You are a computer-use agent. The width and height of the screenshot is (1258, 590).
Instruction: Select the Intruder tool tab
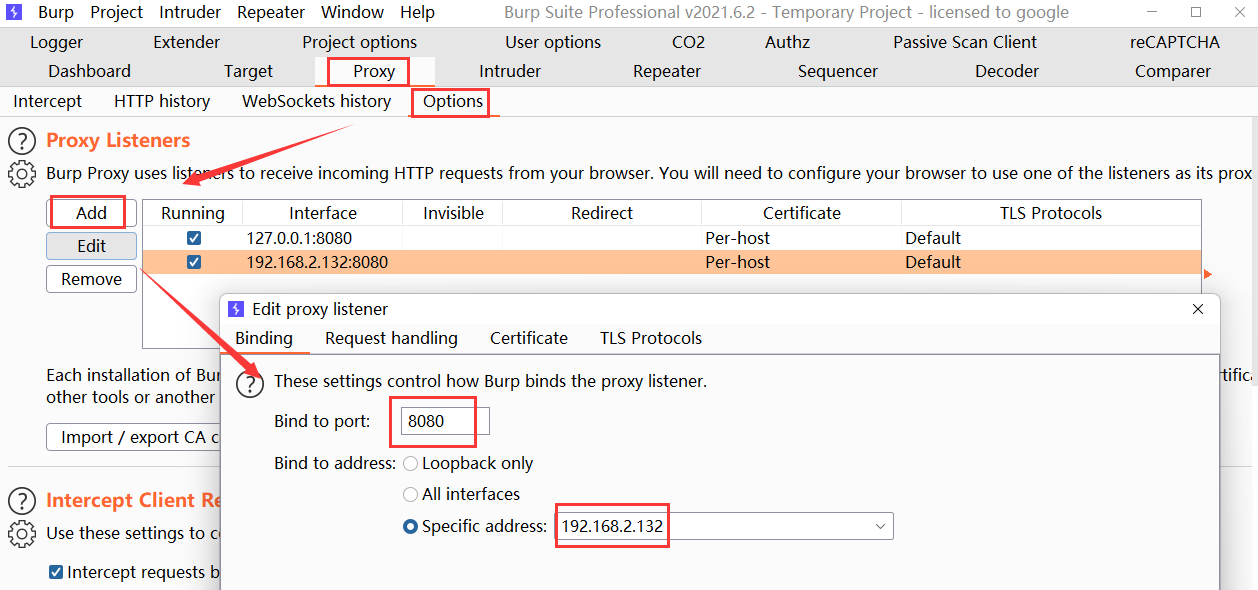[510, 71]
